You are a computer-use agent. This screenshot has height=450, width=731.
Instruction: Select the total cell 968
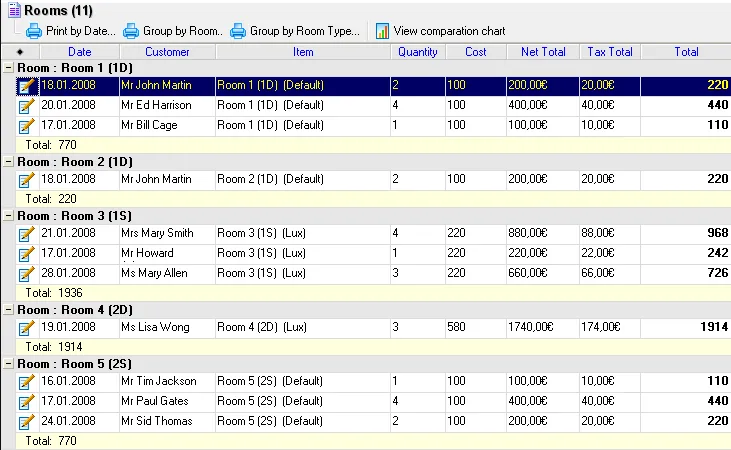pyautogui.click(x=686, y=233)
